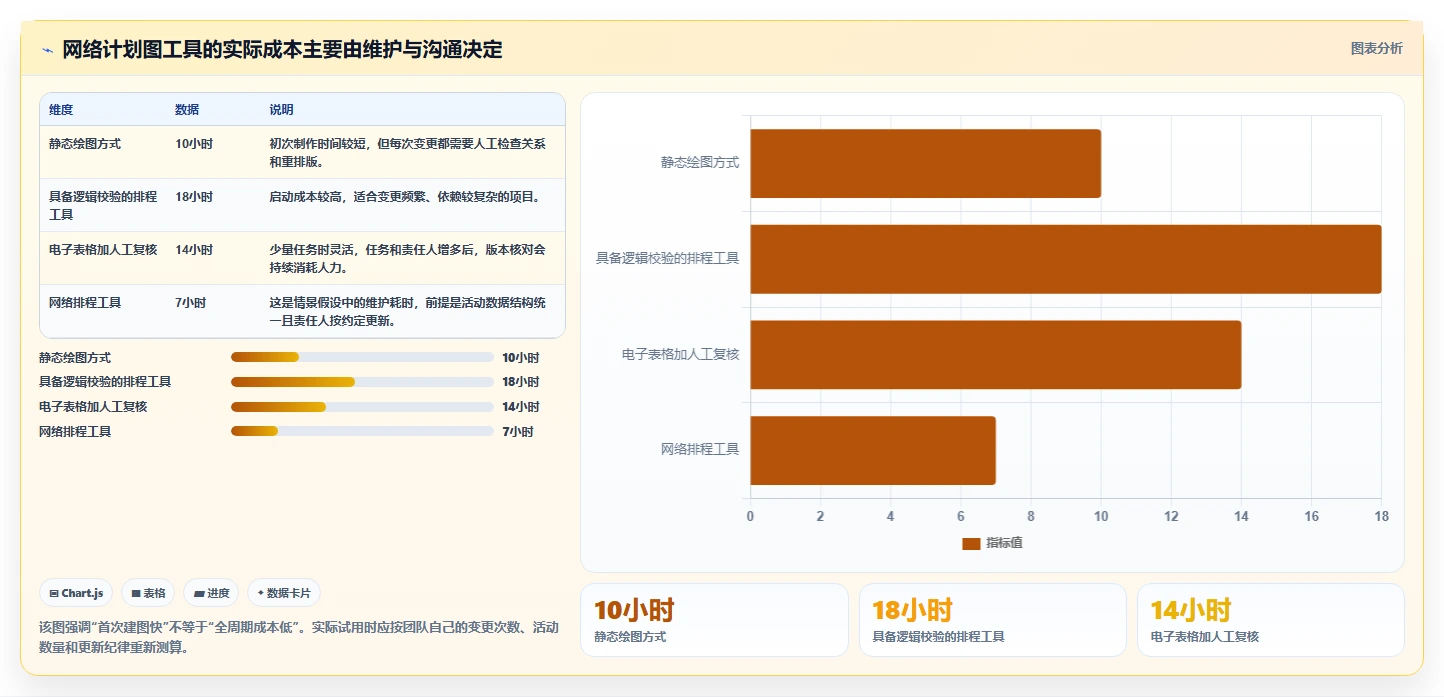Viewport: 1444px width, 697px height.
Task: Click the 静态绘图方式 progress bar
Action: (x=362, y=357)
